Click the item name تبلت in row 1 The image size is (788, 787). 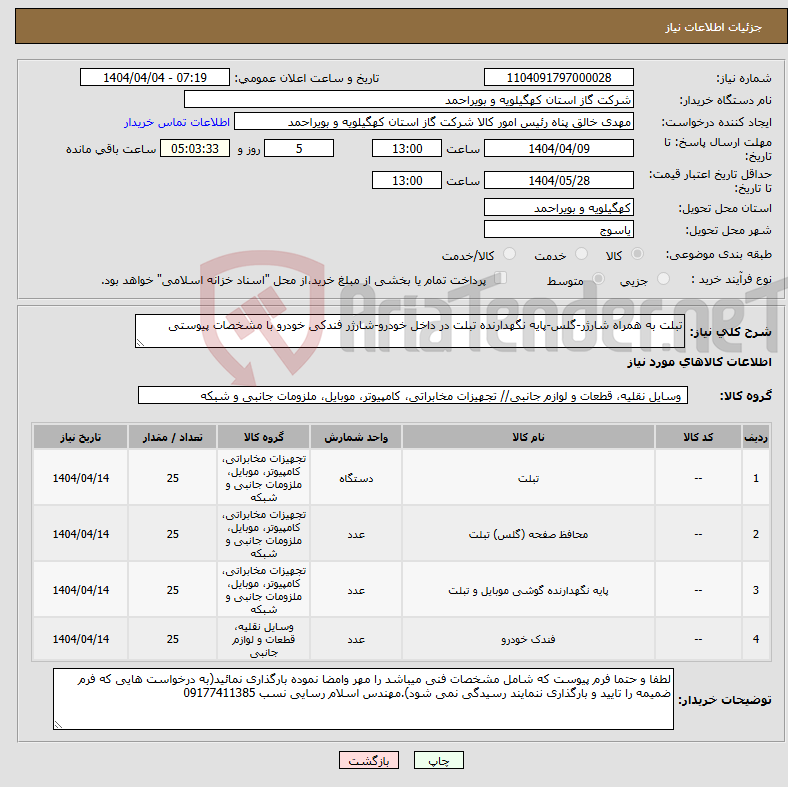point(528,478)
